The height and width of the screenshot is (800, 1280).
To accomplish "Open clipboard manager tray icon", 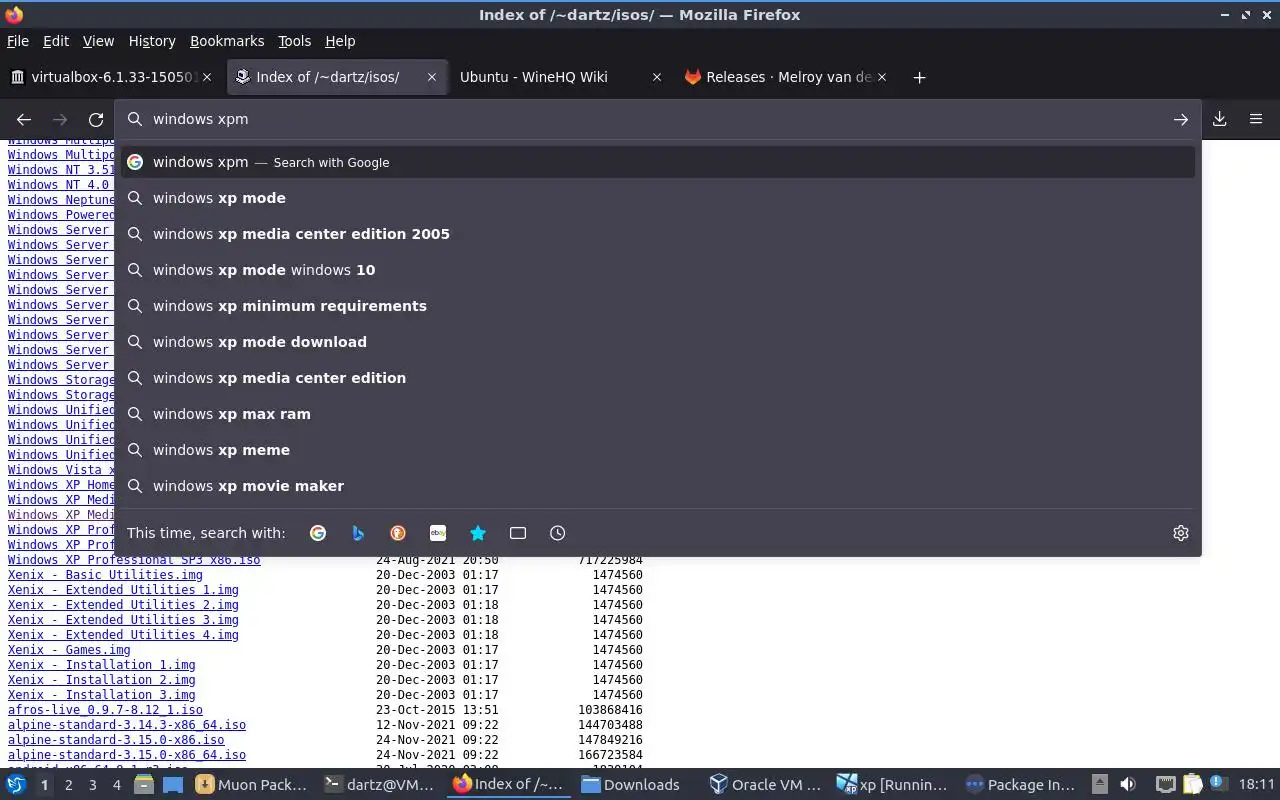I will (x=1192, y=785).
